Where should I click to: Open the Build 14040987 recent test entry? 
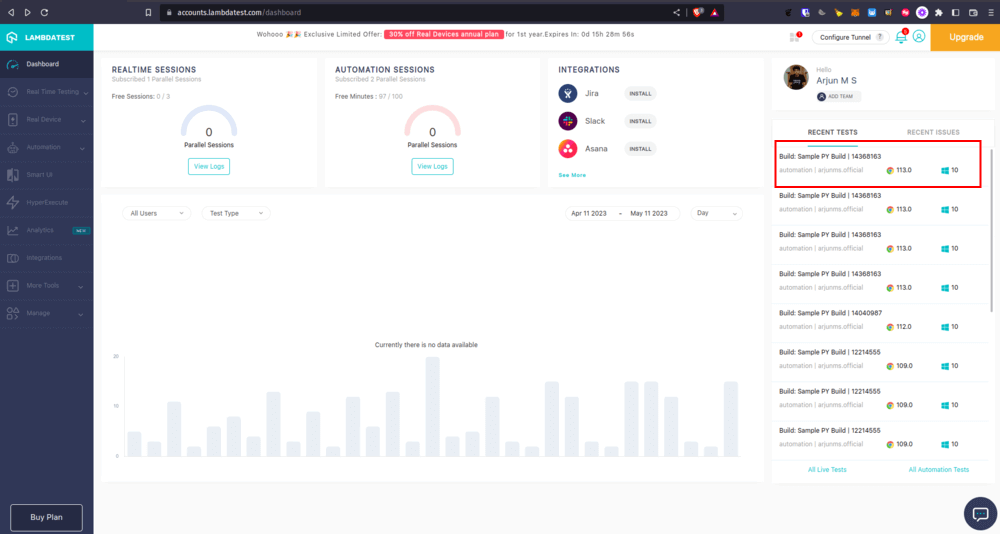(x=881, y=320)
